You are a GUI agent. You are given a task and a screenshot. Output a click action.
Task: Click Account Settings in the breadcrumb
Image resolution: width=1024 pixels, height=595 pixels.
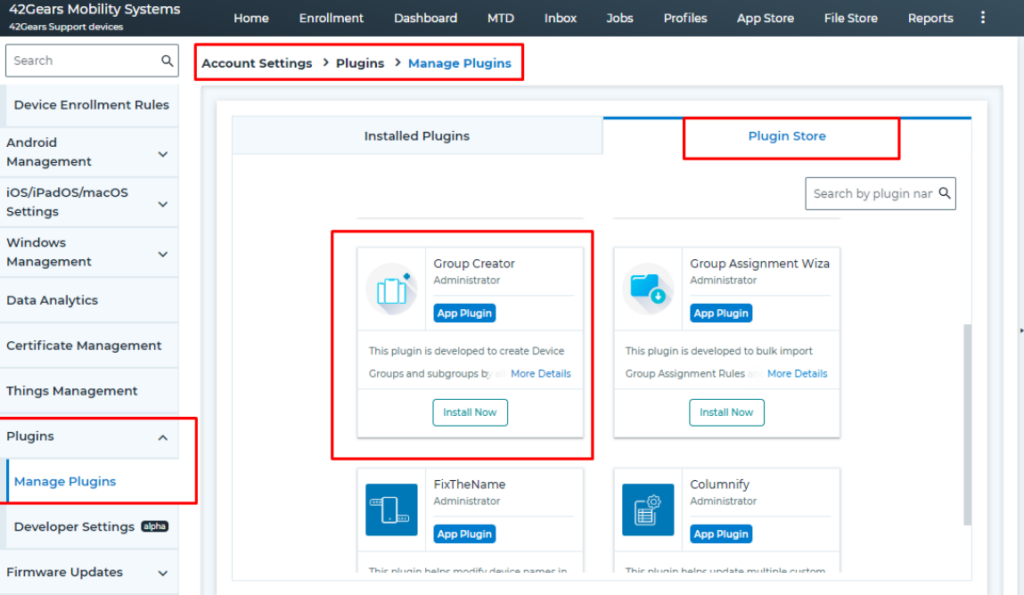tap(256, 62)
